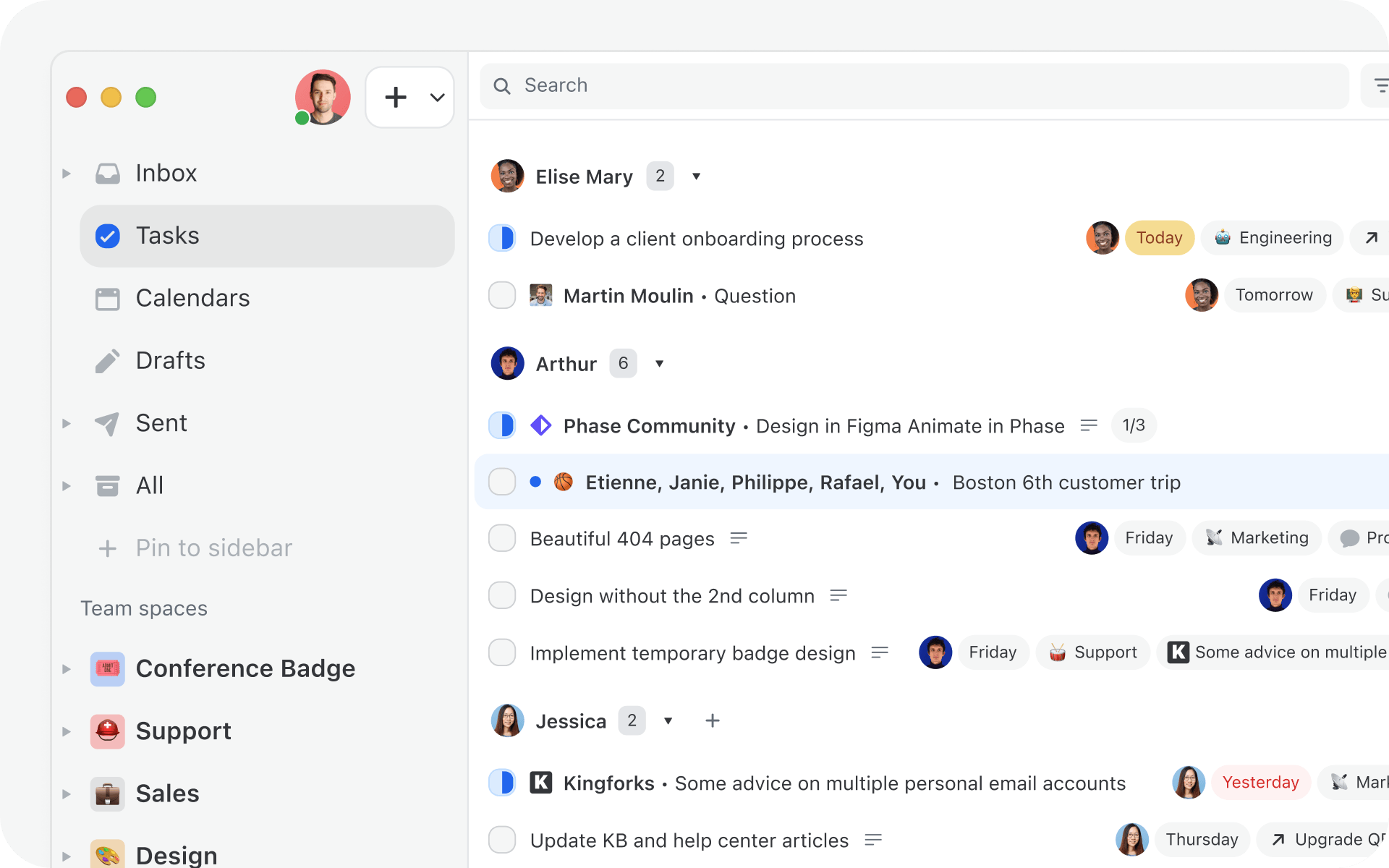Expand the Support team space
Screen dimensions: 1389x868
pos(67,731)
